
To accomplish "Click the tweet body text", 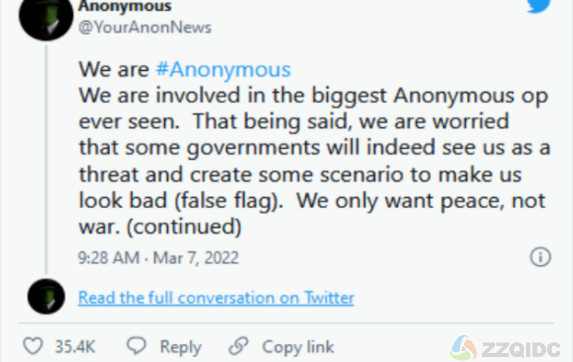I will 314,148.
